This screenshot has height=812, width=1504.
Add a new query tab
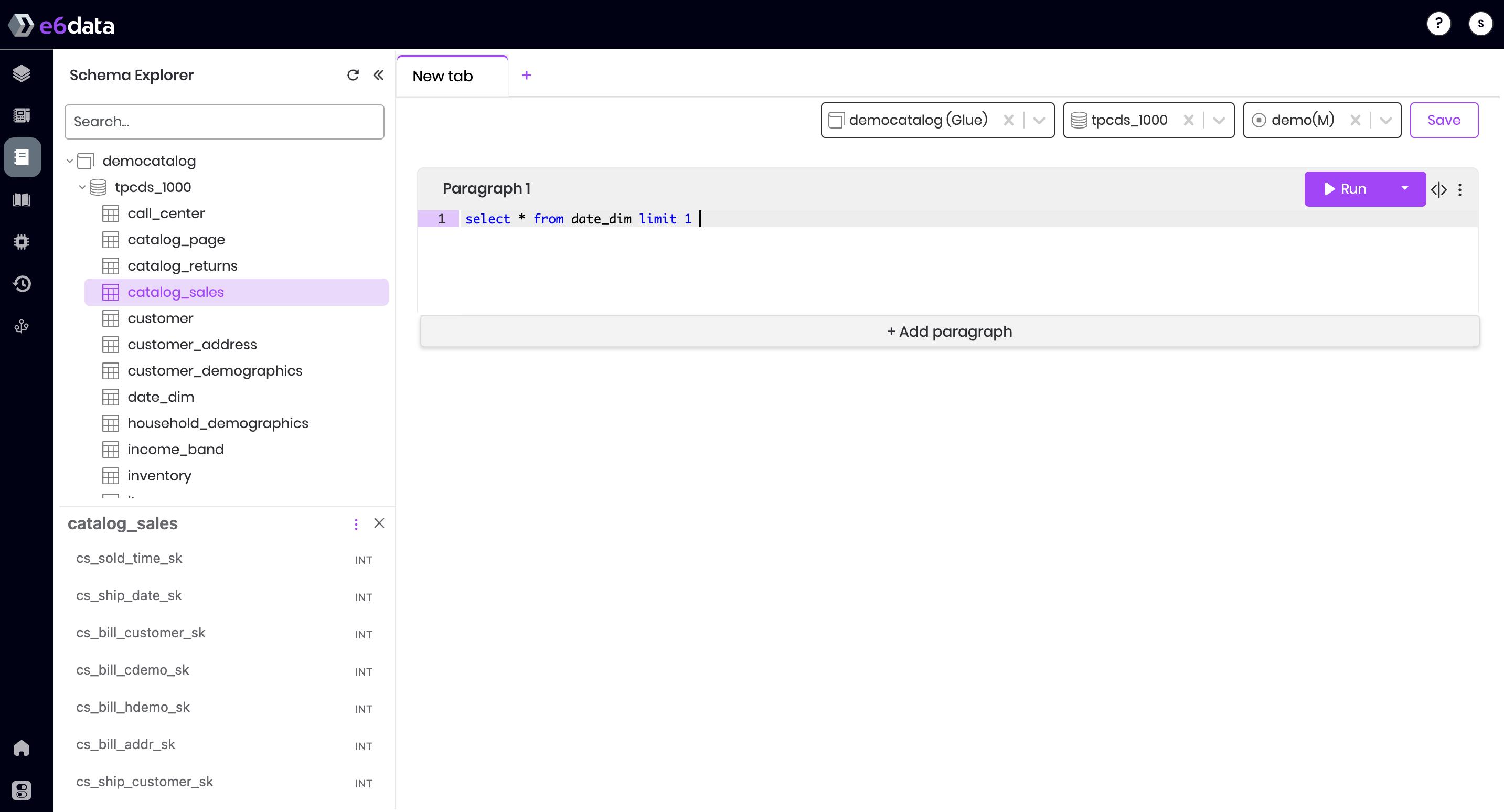coord(526,76)
